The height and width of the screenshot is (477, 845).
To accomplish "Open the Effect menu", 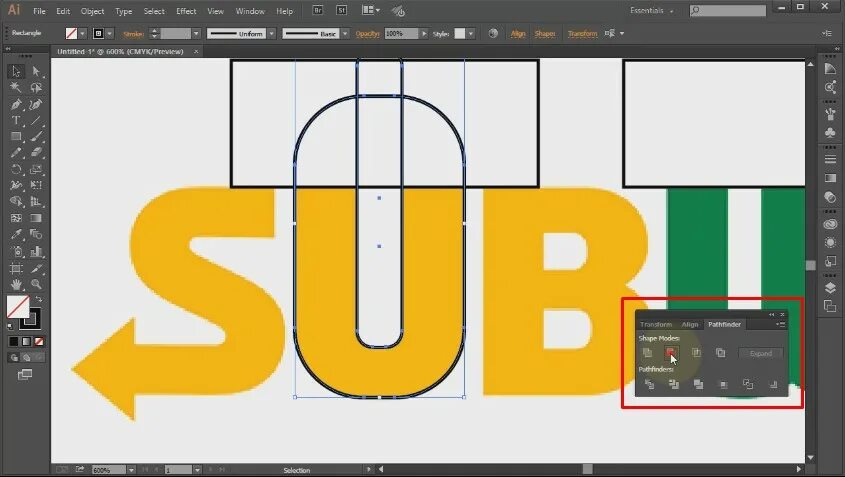I will tap(186, 11).
